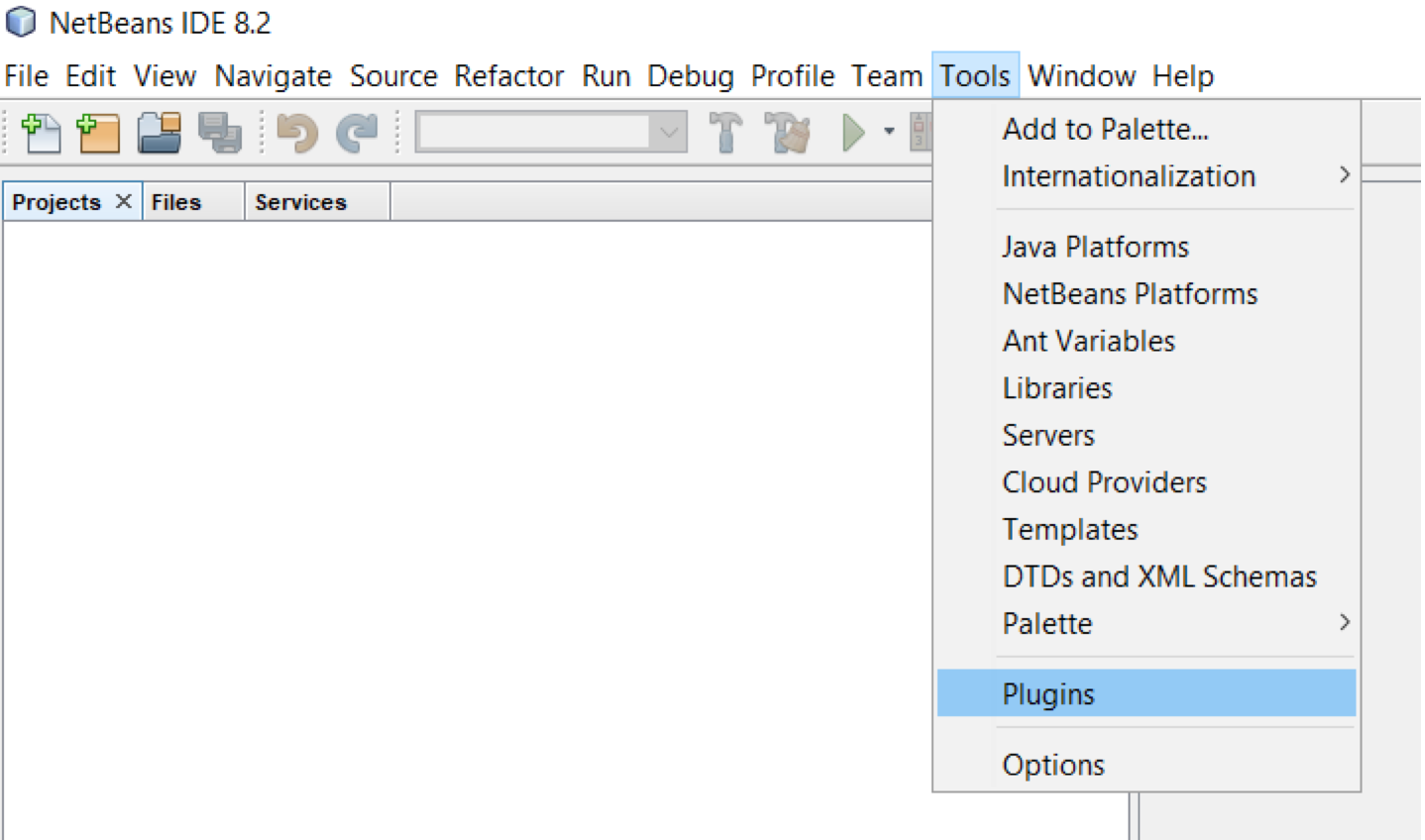1425x840 pixels.
Task: Click the NetBeans cube title icon
Action: 21,22
